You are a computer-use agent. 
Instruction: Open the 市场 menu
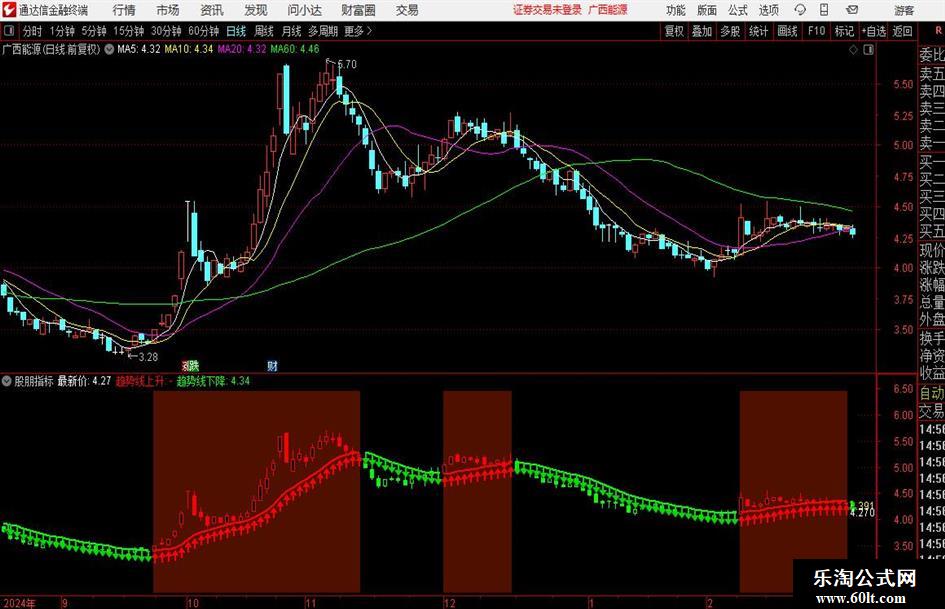168,10
